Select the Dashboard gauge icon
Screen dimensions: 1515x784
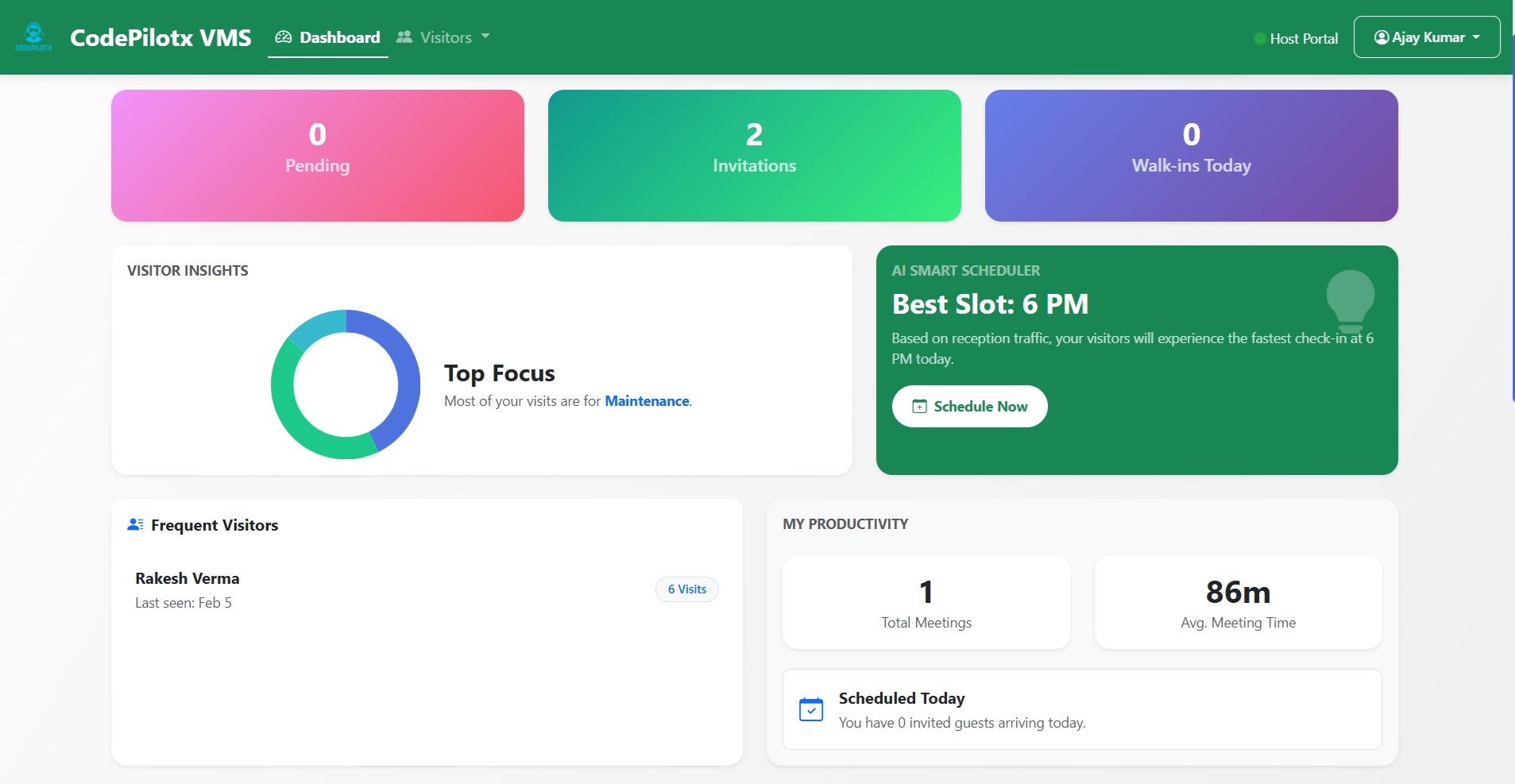click(x=283, y=37)
